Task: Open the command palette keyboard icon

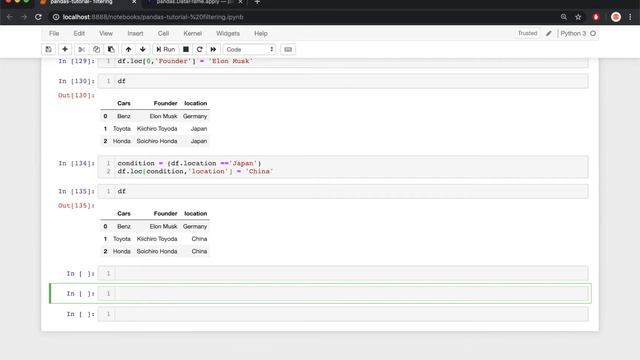Action: (288, 49)
